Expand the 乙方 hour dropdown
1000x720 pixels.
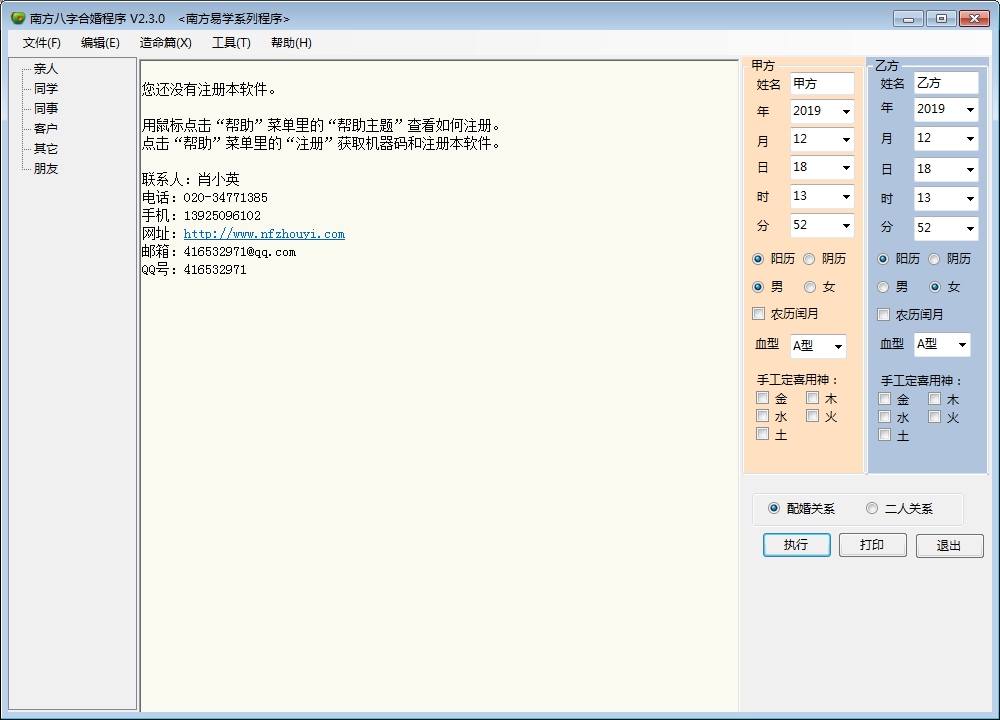click(x=970, y=198)
